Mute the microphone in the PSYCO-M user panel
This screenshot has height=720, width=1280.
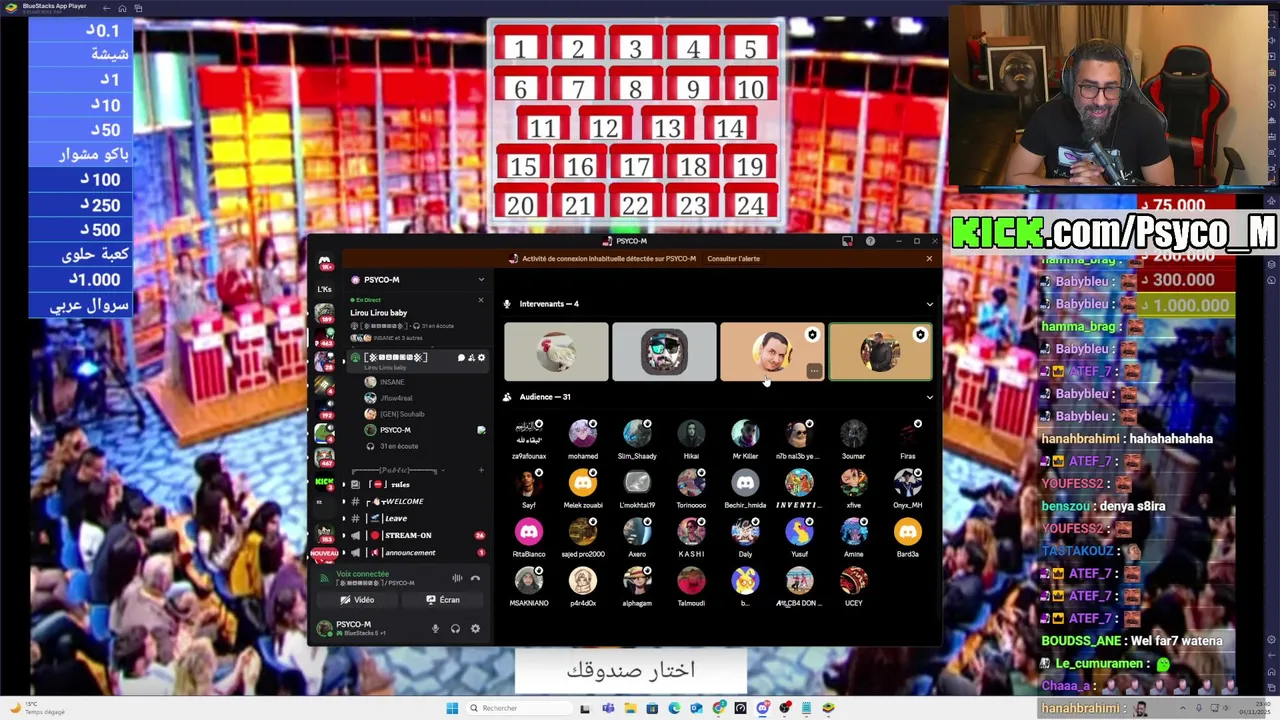pos(435,628)
